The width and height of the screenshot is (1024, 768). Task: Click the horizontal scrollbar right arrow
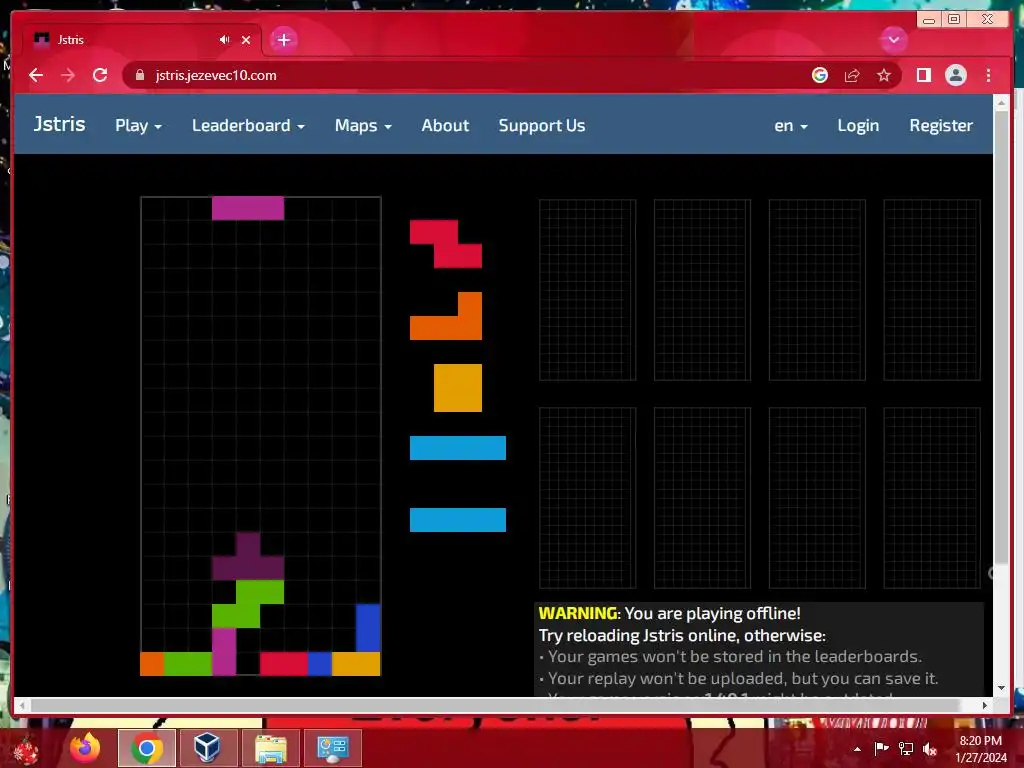(985, 705)
